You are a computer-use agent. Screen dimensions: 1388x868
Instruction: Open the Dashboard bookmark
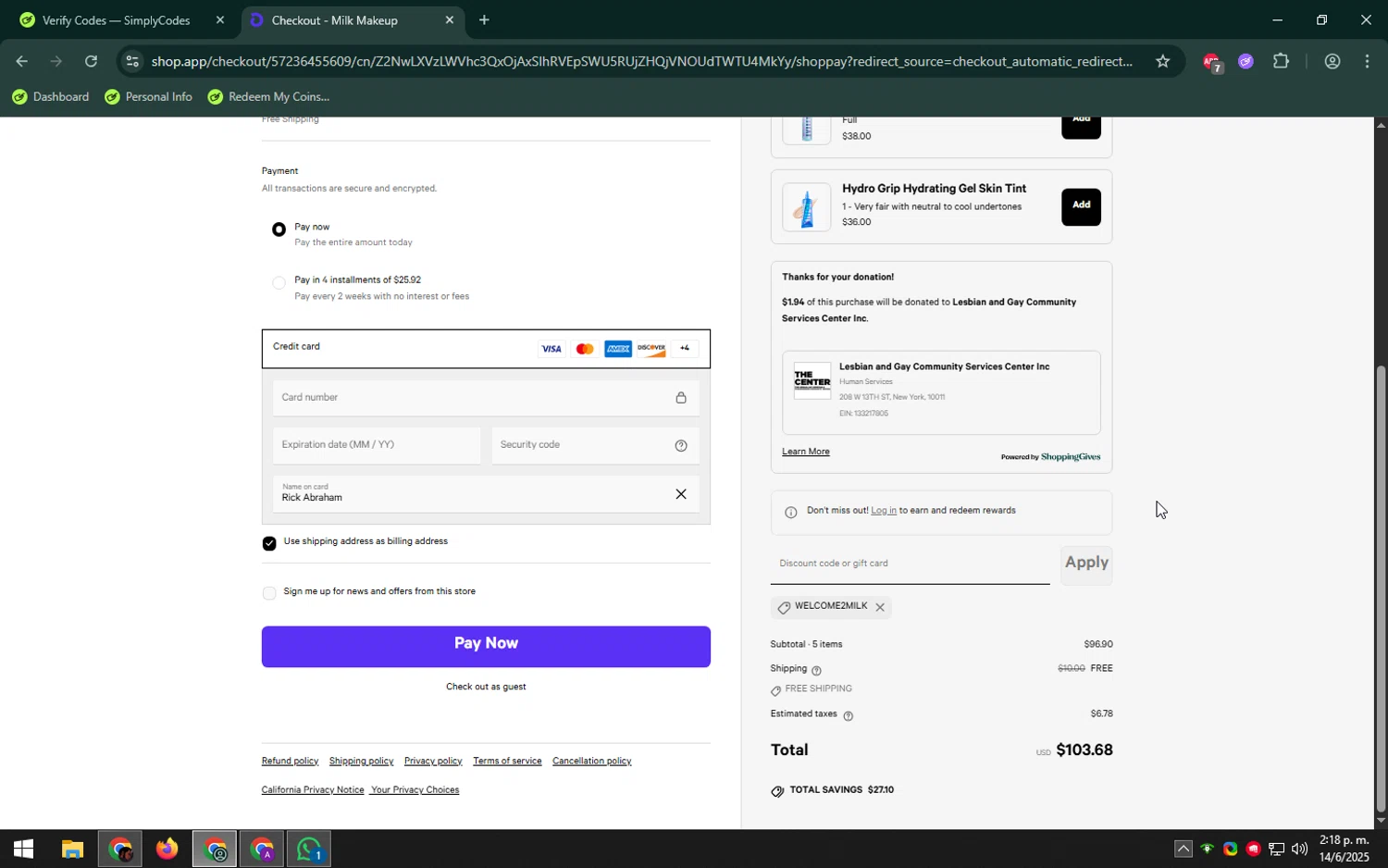pos(51,97)
